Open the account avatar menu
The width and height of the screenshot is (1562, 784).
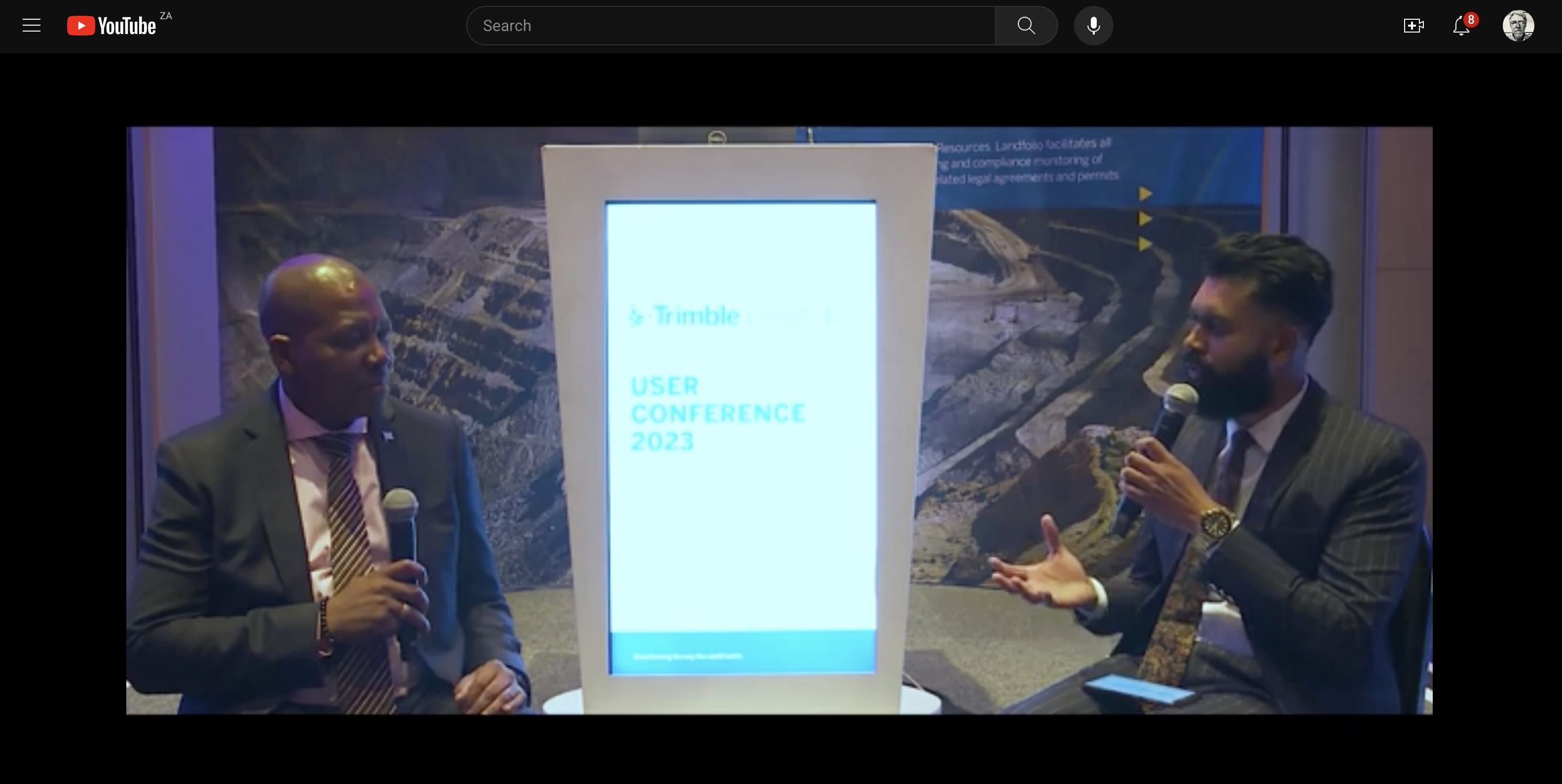click(x=1519, y=26)
